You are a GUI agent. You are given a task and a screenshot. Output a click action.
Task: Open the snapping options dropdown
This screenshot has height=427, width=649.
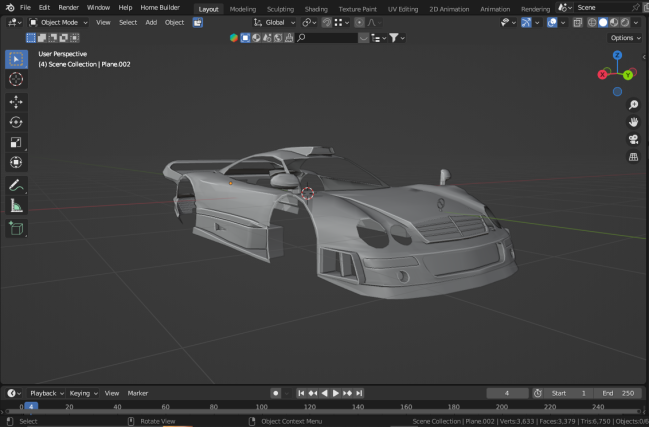pyautogui.click(x=342, y=22)
